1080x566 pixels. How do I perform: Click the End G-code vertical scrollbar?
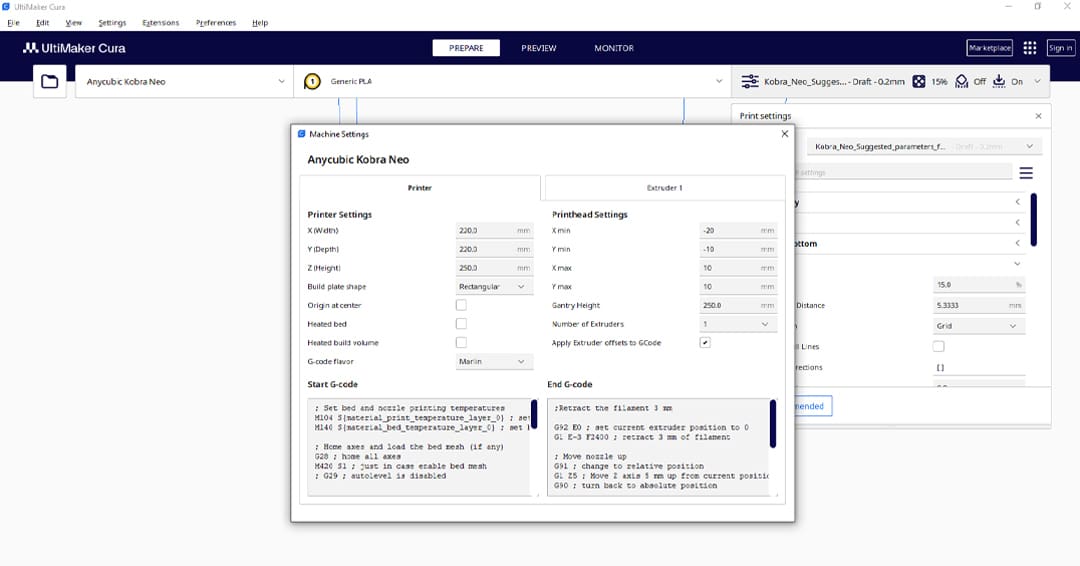[773, 423]
